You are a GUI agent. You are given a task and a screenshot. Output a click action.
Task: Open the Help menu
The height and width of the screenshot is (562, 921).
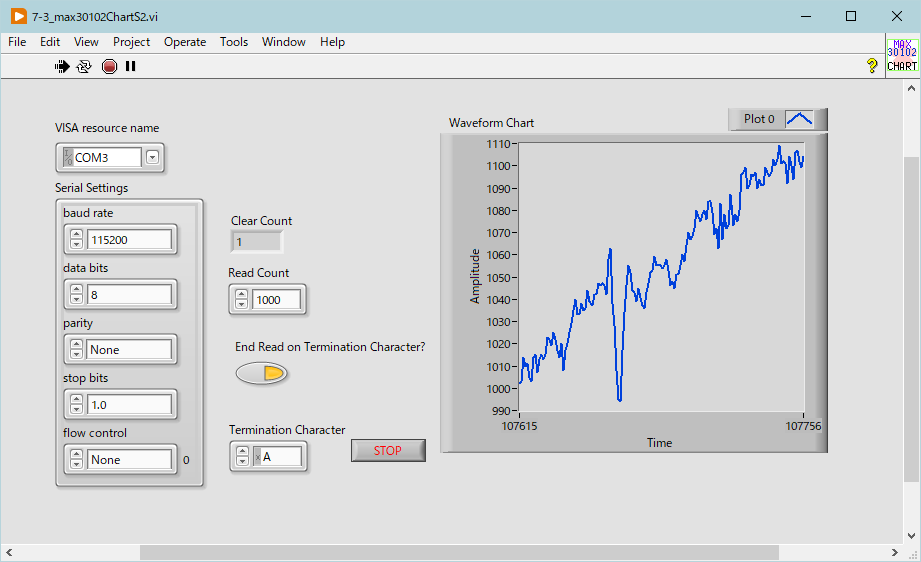(332, 42)
